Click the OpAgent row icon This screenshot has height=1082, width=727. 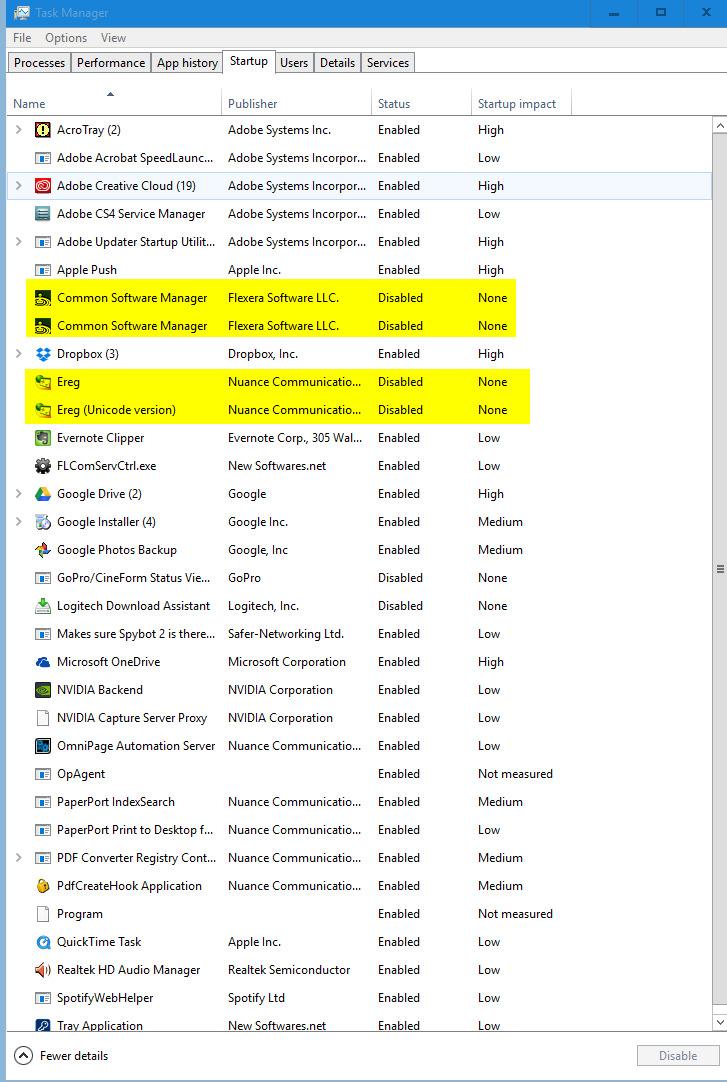(x=43, y=774)
